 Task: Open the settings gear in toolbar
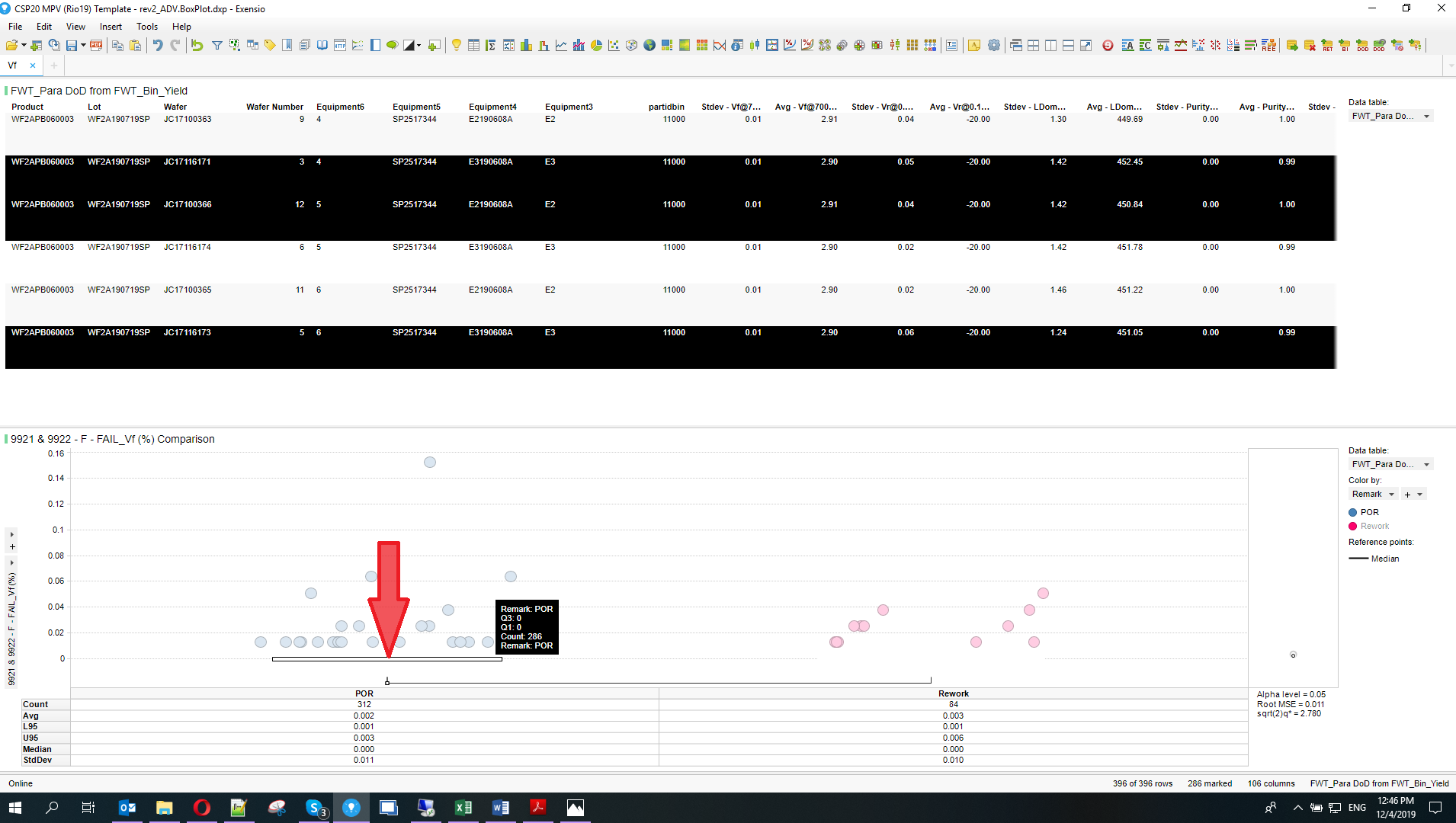pyautogui.click(x=994, y=46)
